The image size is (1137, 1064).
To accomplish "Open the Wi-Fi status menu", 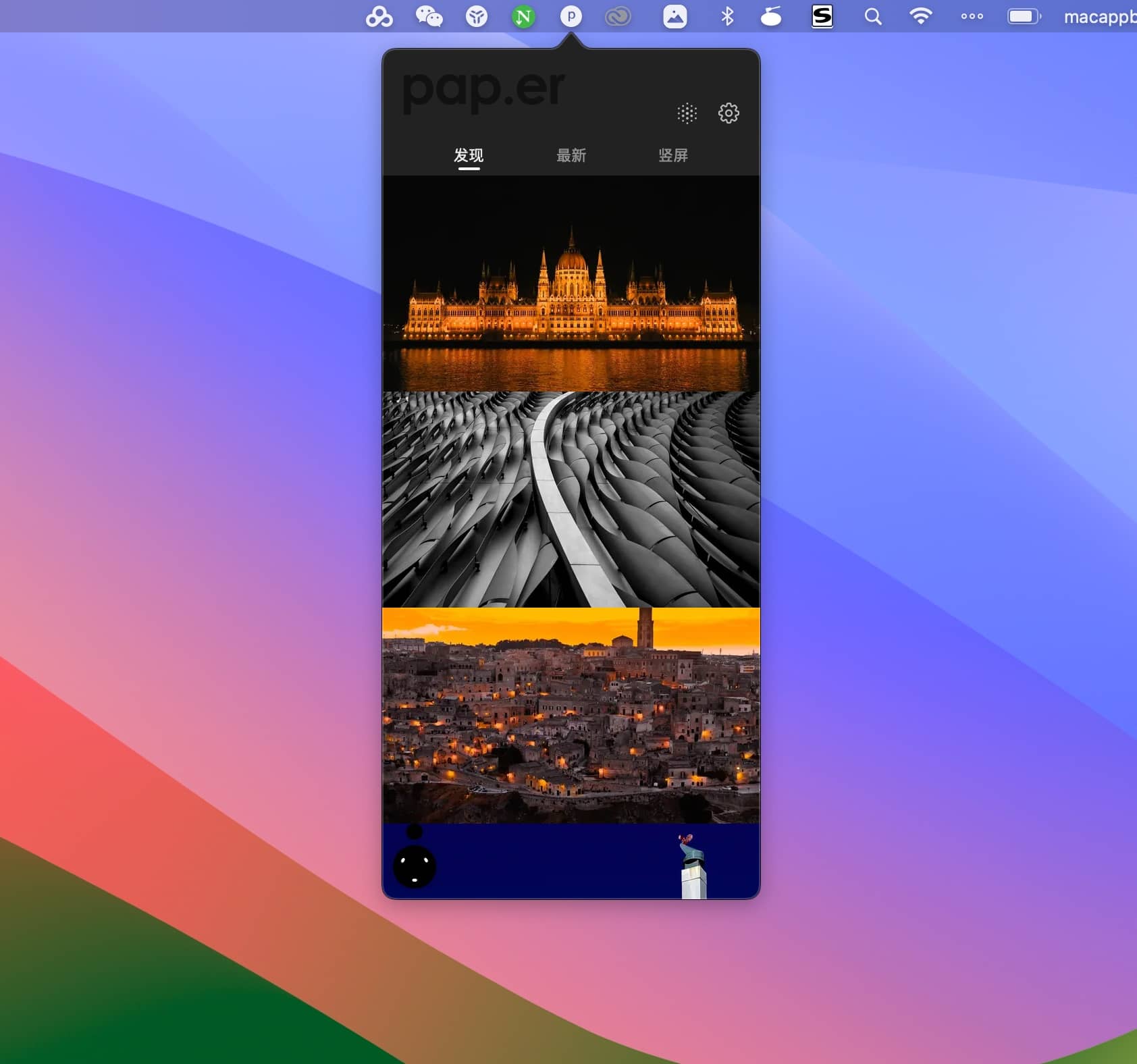I will pos(920,16).
